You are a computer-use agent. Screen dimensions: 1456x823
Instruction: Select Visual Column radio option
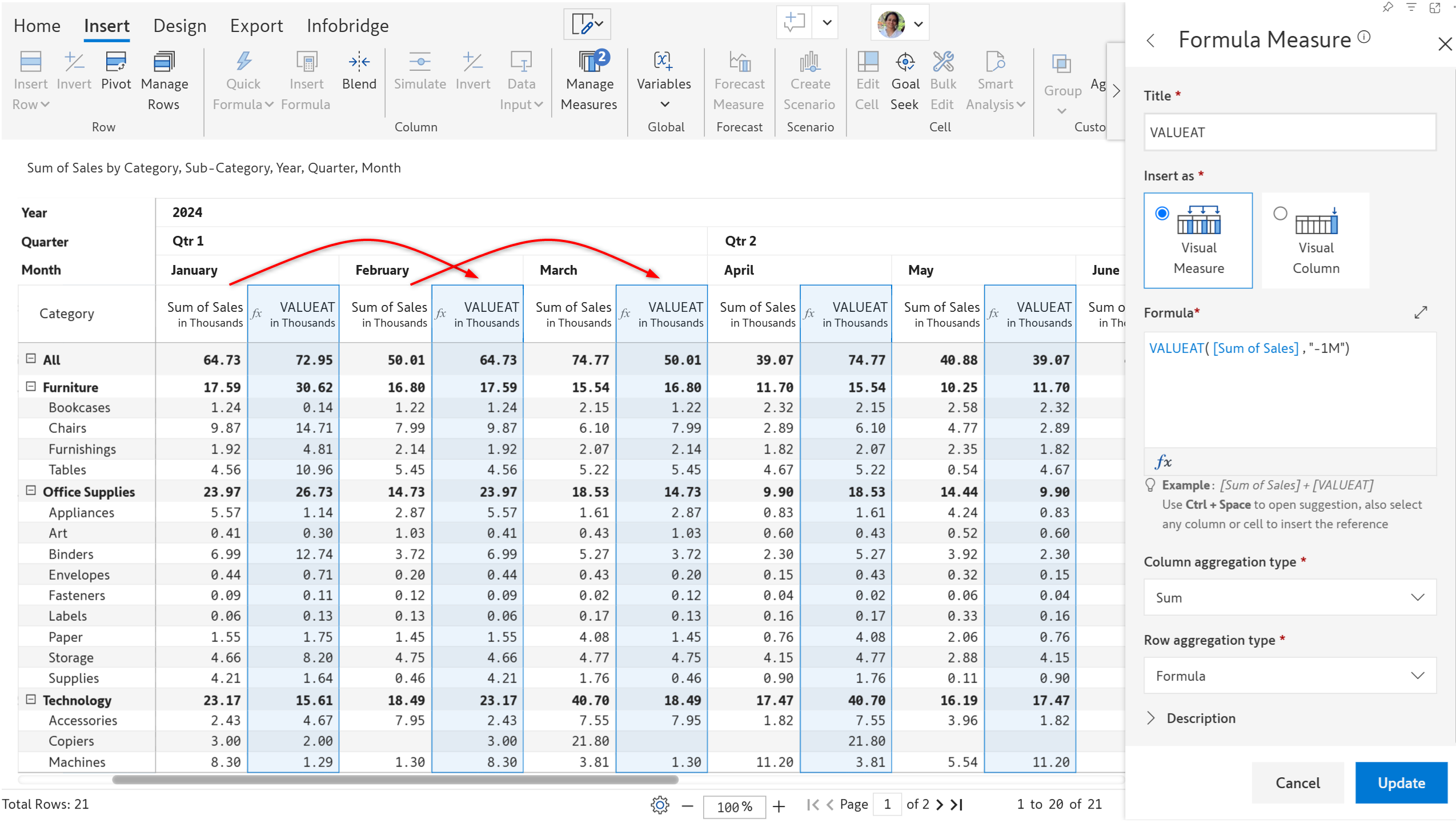(1280, 214)
